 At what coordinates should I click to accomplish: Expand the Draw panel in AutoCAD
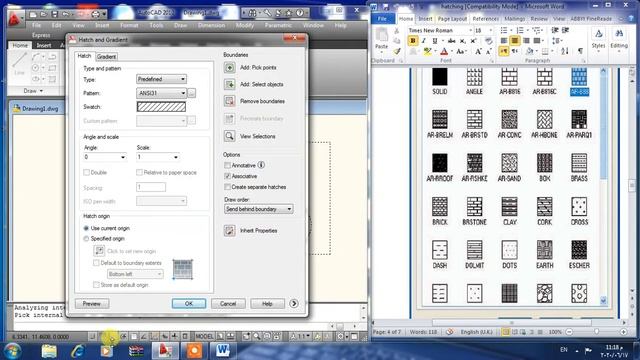tap(33, 91)
